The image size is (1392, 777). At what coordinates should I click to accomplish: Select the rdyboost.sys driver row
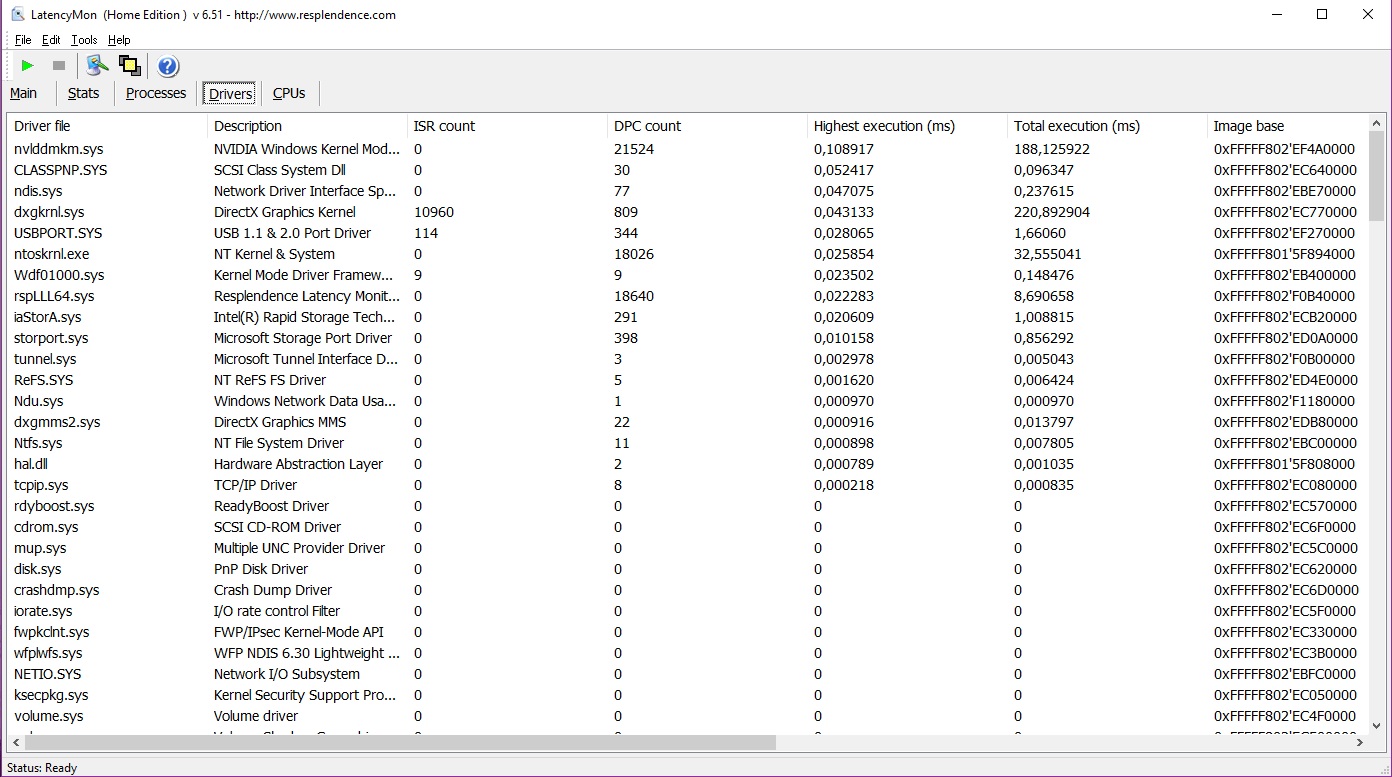pyautogui.click(x=688, y=506)
